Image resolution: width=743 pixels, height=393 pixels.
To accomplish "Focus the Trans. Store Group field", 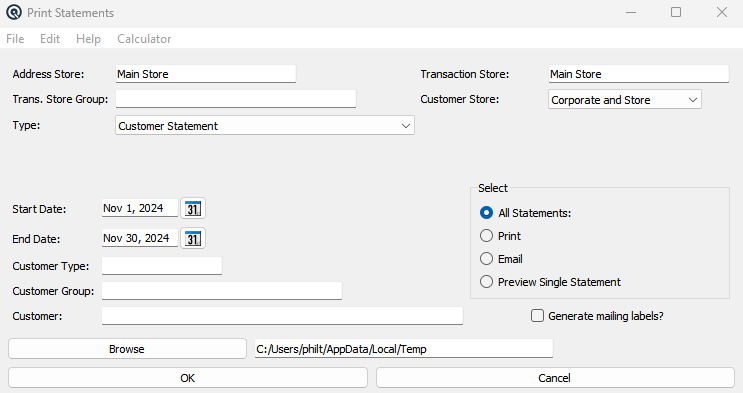I will click(236, 99).
